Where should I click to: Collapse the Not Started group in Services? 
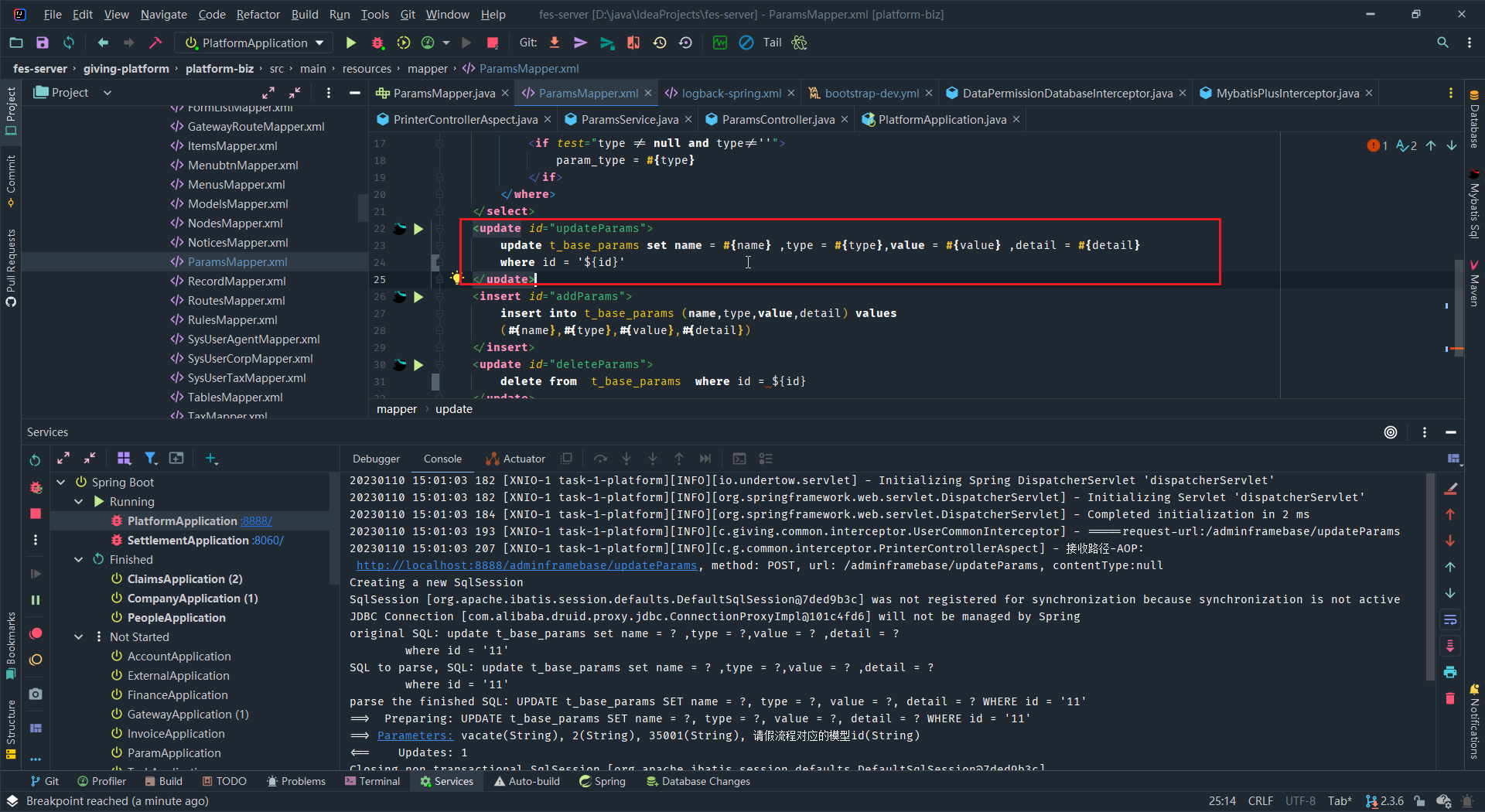tap(79, 637)
